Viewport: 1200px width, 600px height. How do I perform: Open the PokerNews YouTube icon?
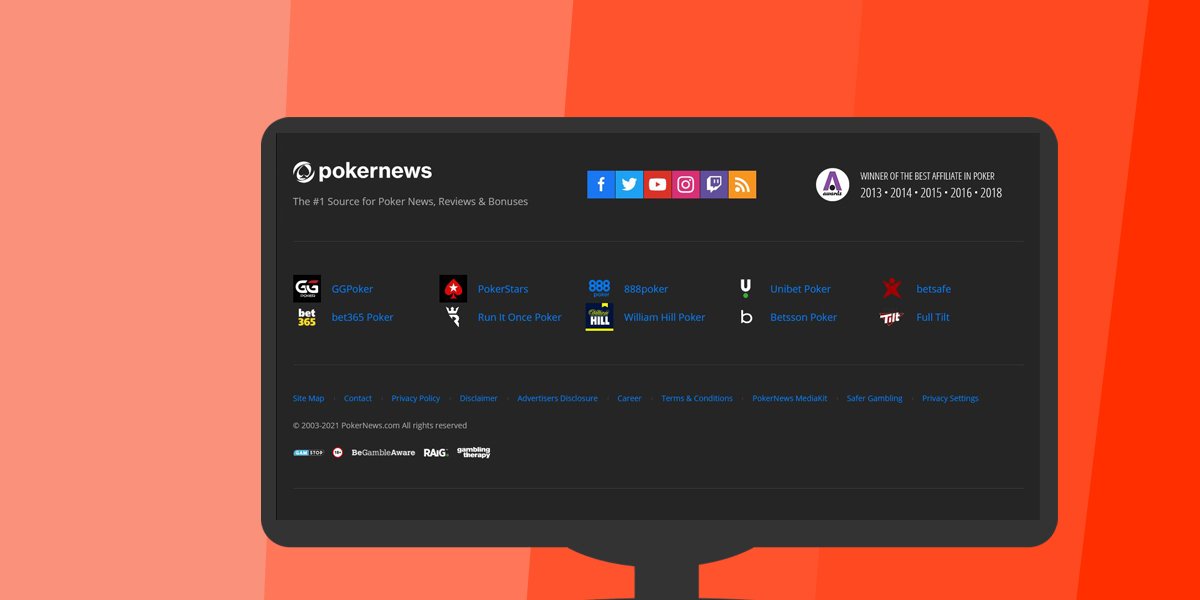click(657, 184)
